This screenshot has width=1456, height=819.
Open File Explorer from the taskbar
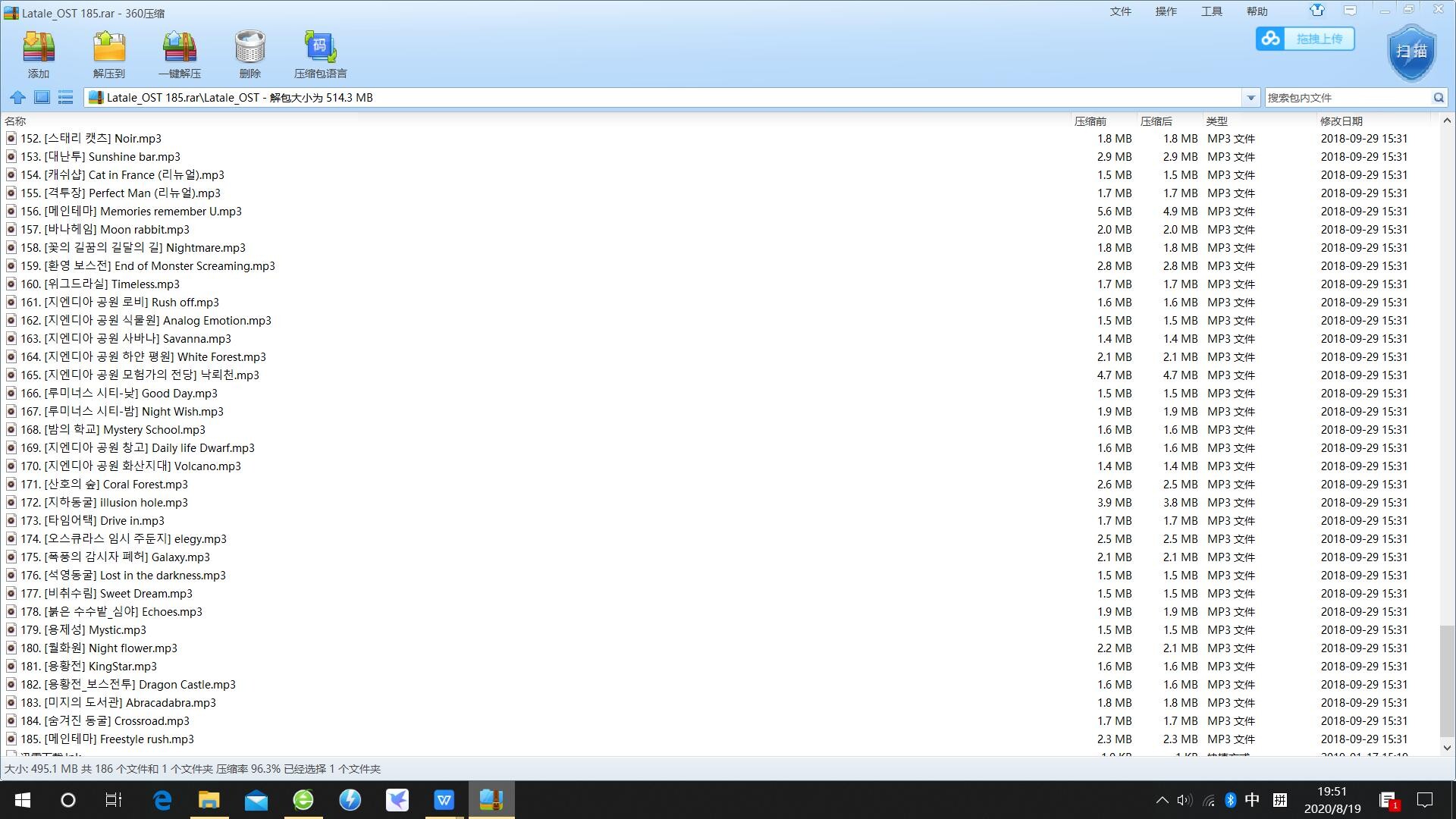209,800
